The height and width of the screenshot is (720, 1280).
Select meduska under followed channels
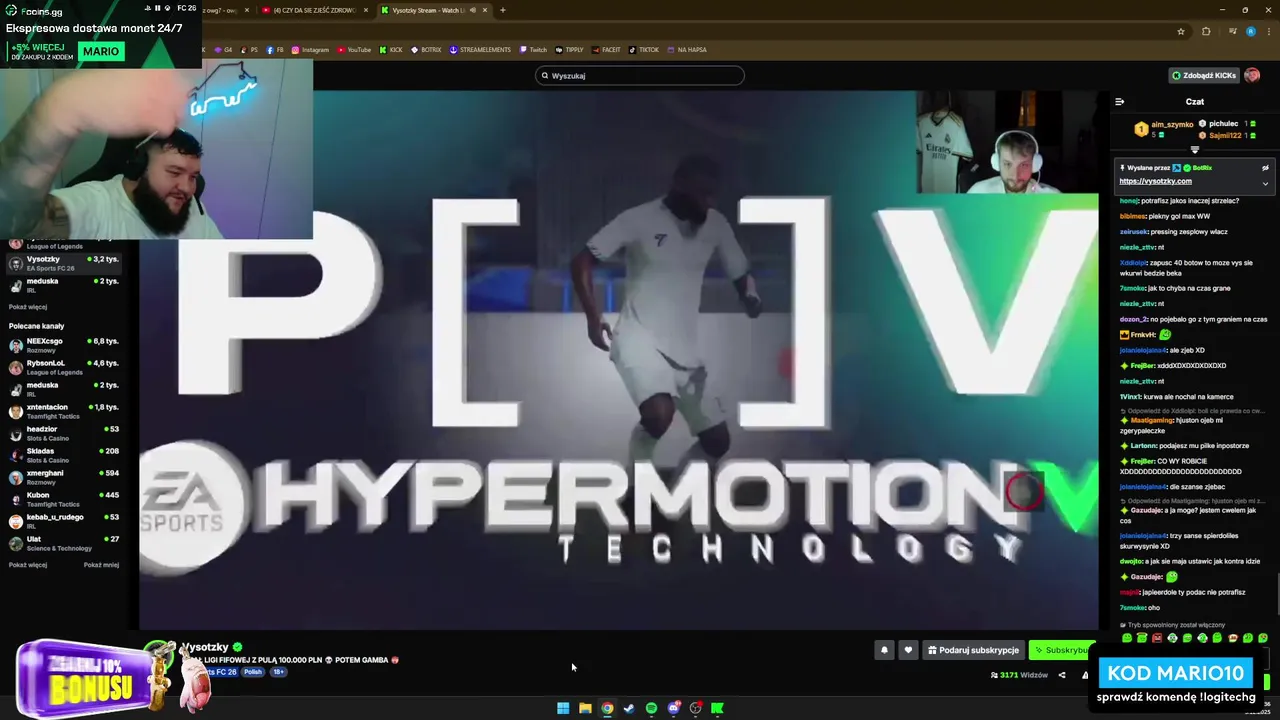(x=66, y=285)
